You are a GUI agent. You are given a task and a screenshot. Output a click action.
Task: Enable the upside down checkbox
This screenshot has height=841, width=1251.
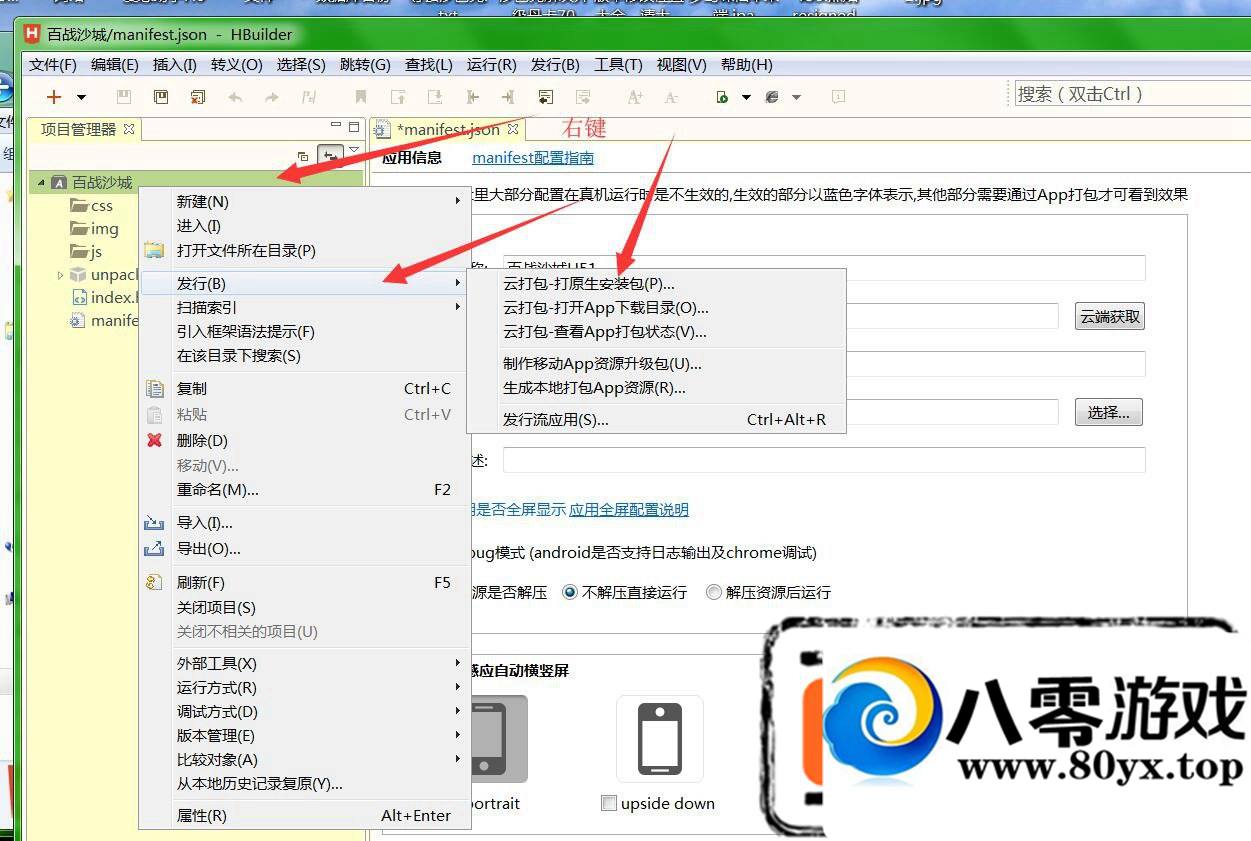(609, 803)
